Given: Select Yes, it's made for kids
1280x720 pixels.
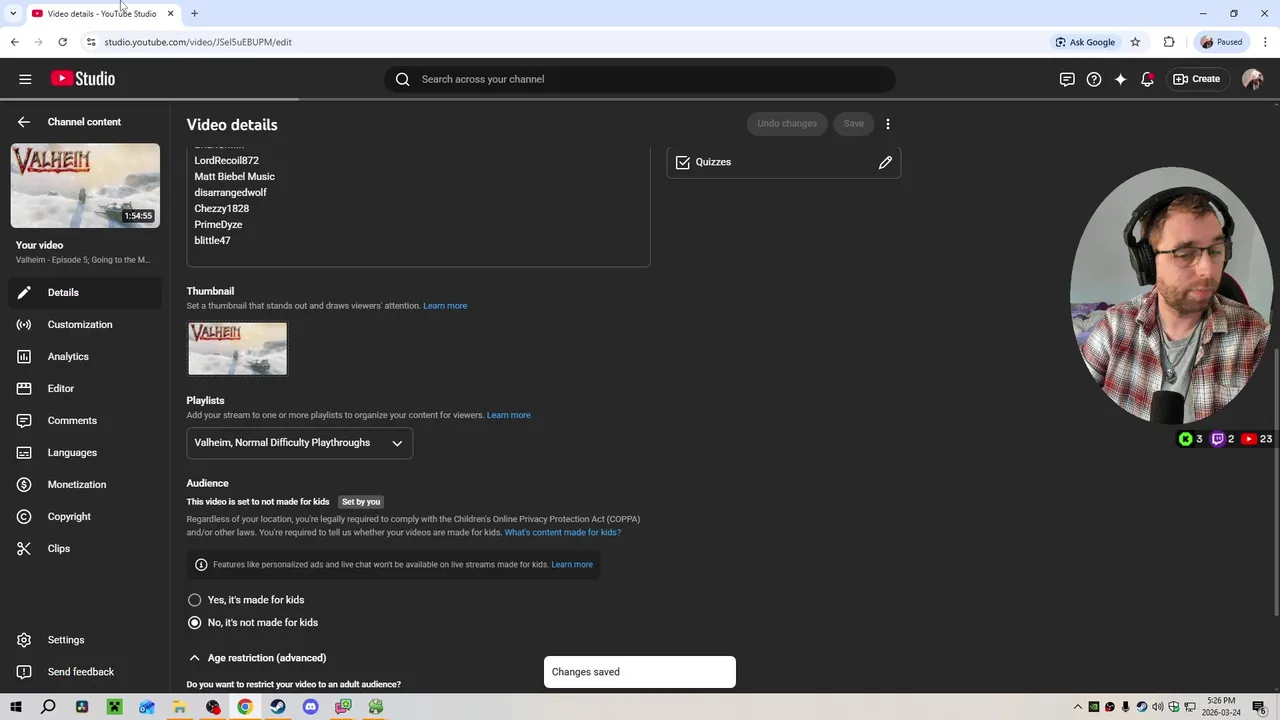Looking at the screenshot, I should (195, 600).
